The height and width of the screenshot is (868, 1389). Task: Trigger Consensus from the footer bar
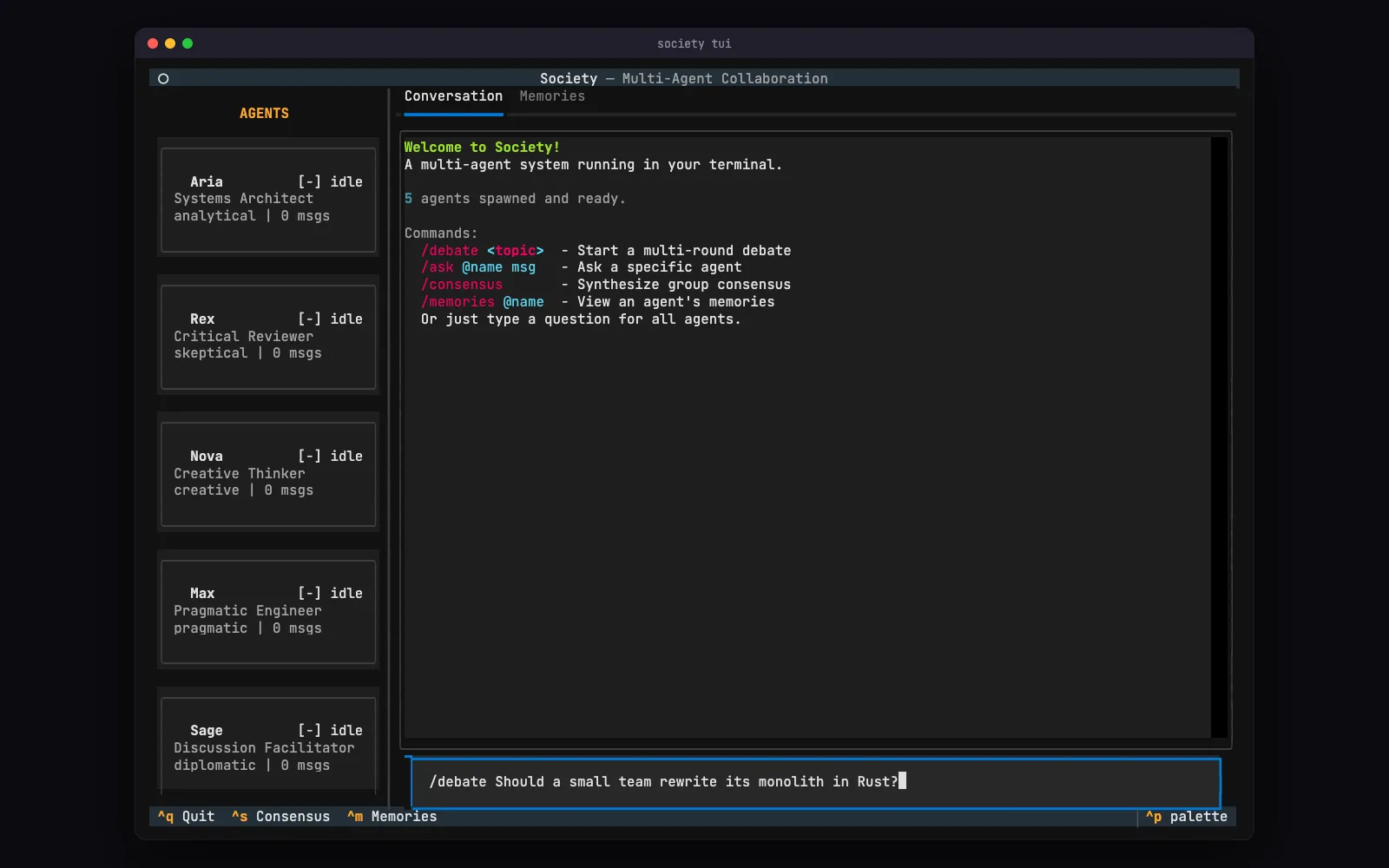point(280,817)
